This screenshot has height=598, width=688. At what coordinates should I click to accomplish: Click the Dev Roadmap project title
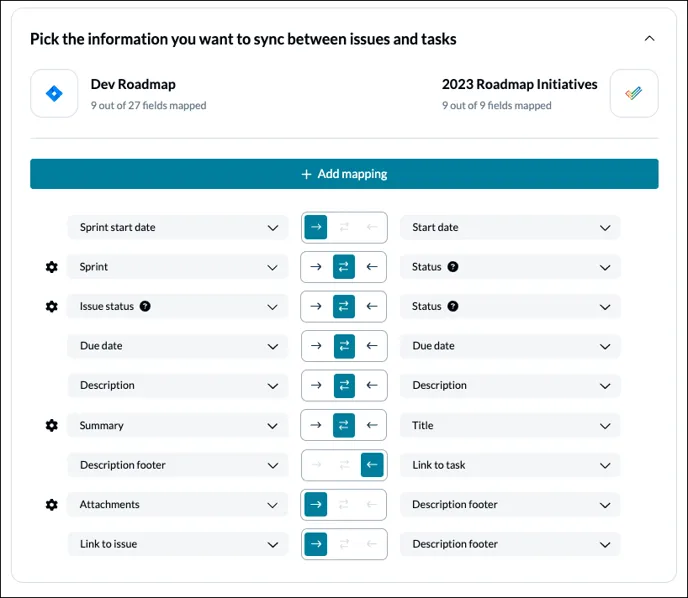pos(133,84)
